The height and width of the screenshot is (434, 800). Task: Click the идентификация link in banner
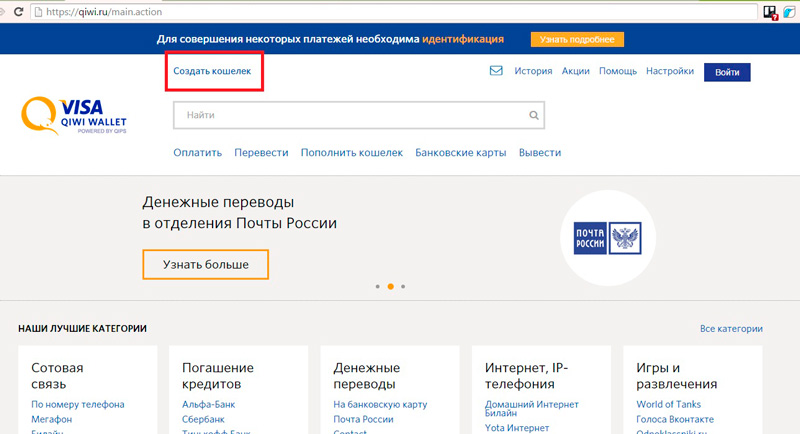tap(463, 39)
